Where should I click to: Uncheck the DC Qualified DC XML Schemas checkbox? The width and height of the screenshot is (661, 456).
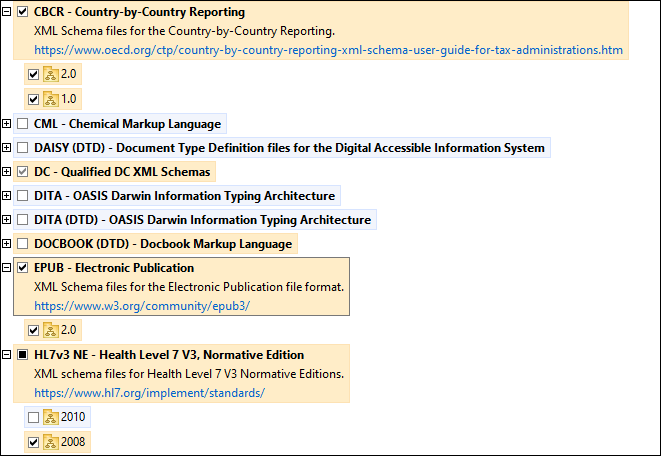(23, 172)
